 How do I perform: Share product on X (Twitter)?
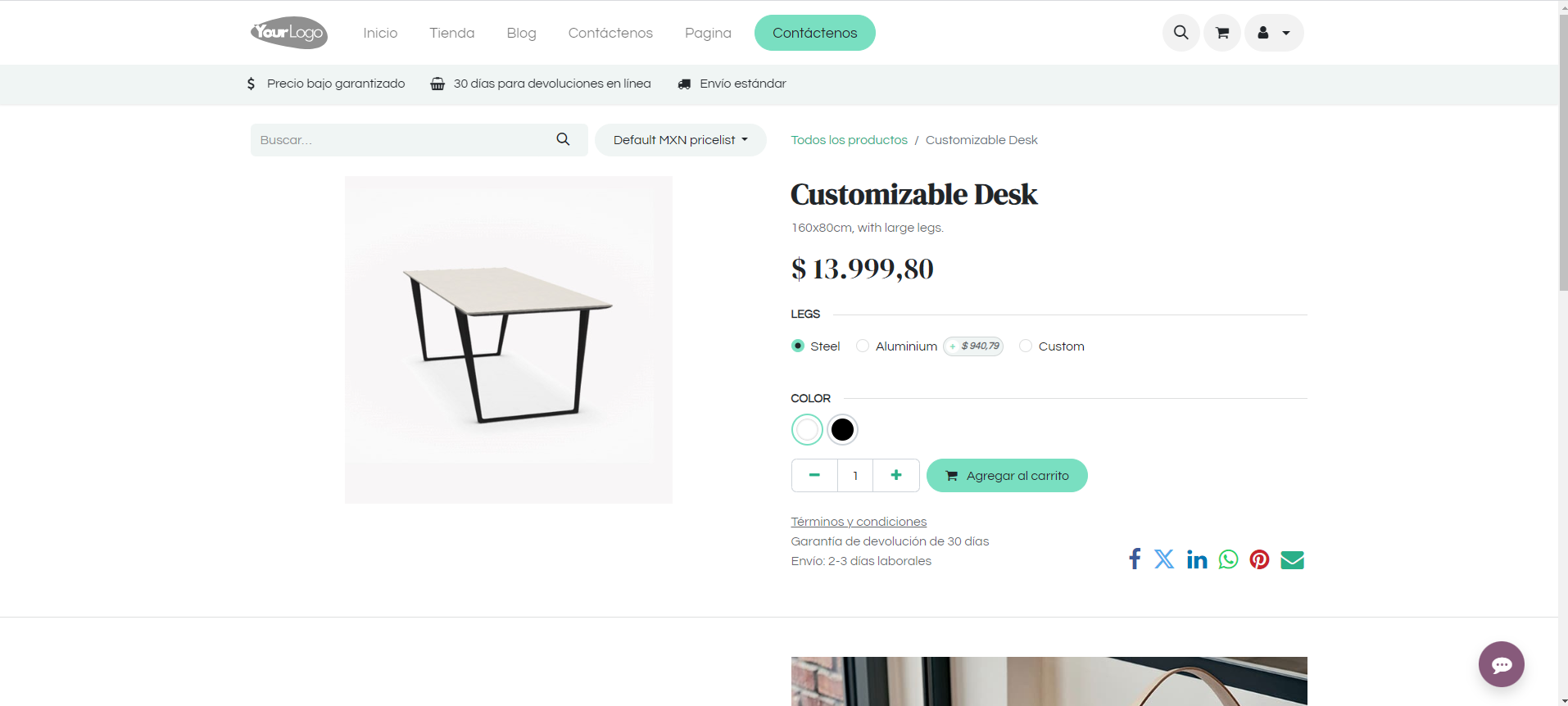click(1164, 559)
